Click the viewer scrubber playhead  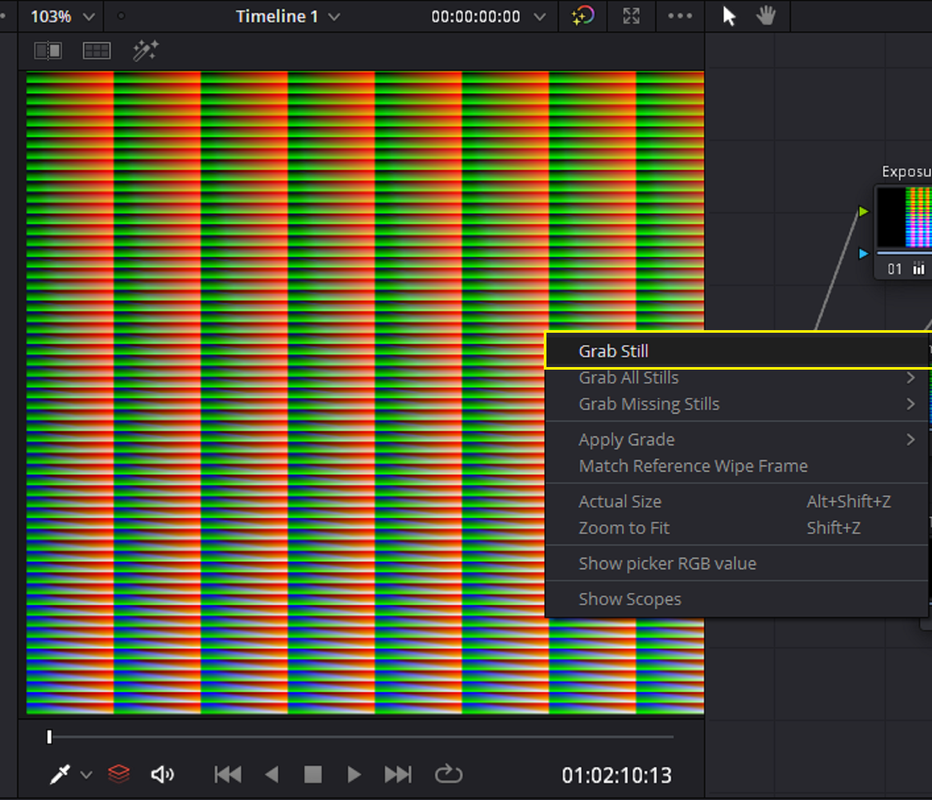click(49, 737)
